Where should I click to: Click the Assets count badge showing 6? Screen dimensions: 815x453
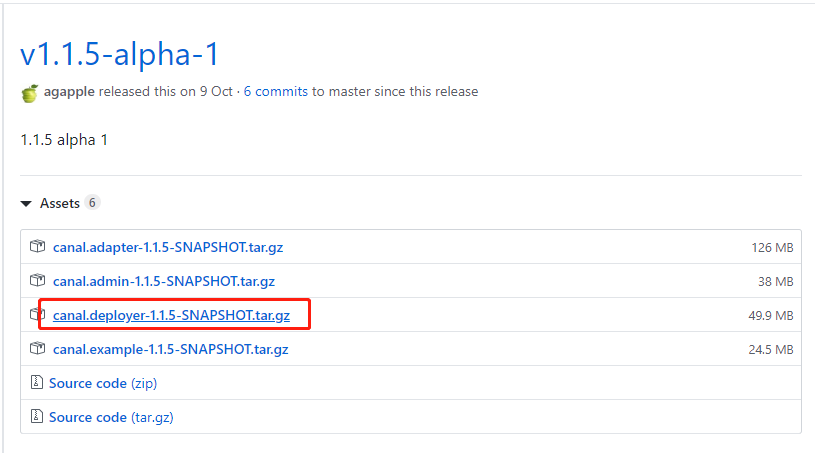(x=92, y=203)
